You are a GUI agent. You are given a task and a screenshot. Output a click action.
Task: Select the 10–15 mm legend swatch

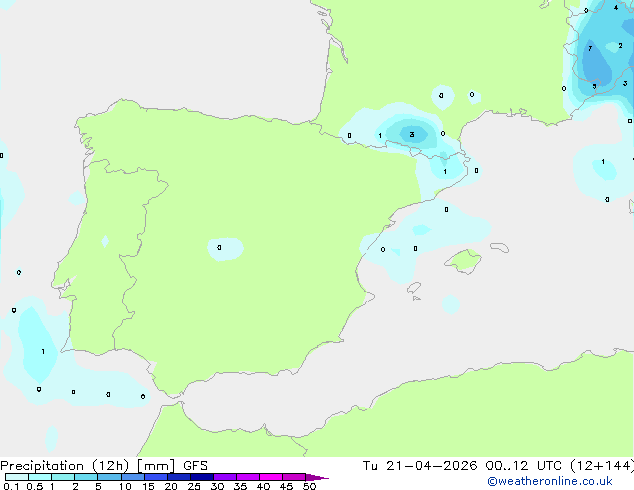click(133, 477)
